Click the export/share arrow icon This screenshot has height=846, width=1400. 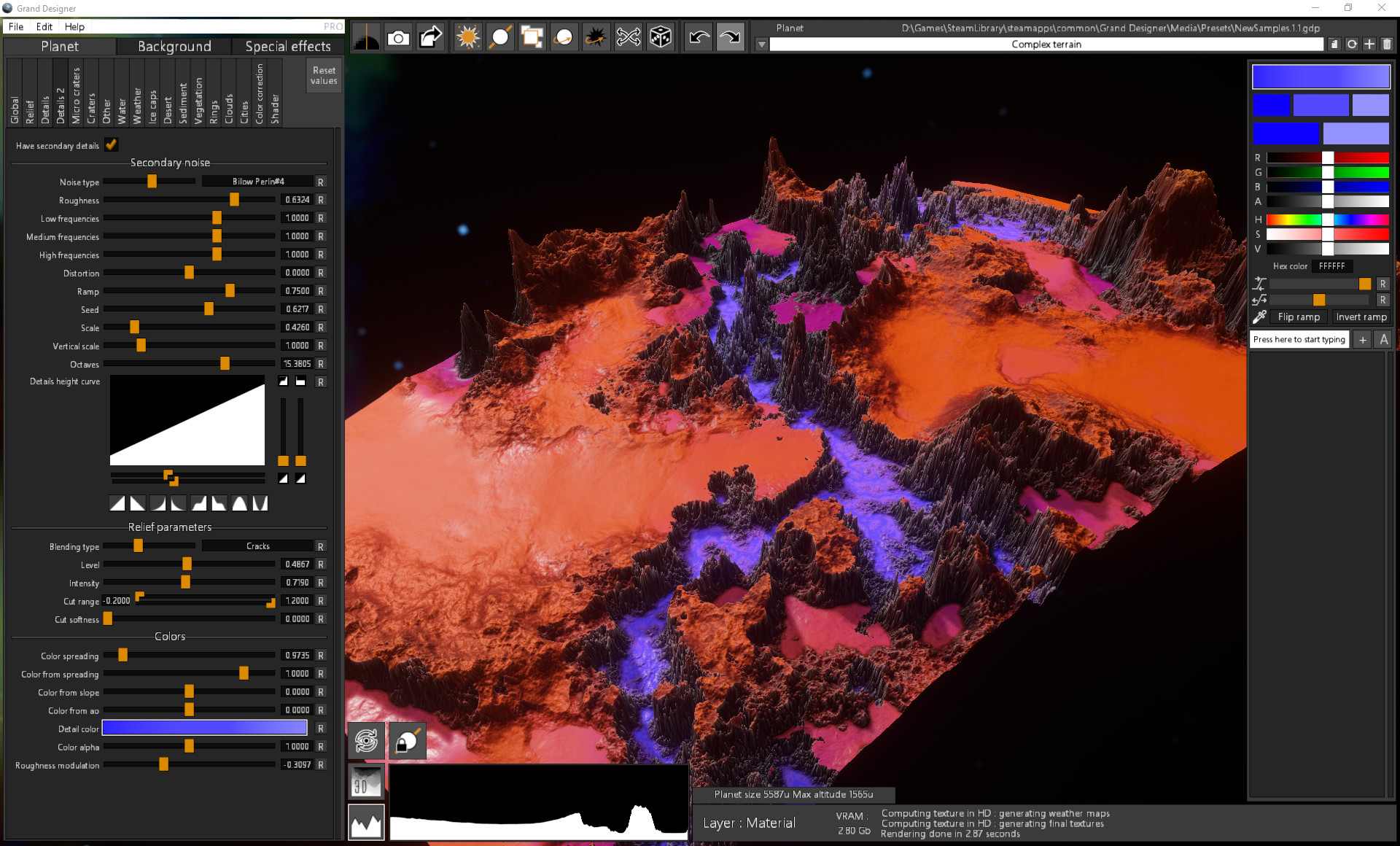429,36
